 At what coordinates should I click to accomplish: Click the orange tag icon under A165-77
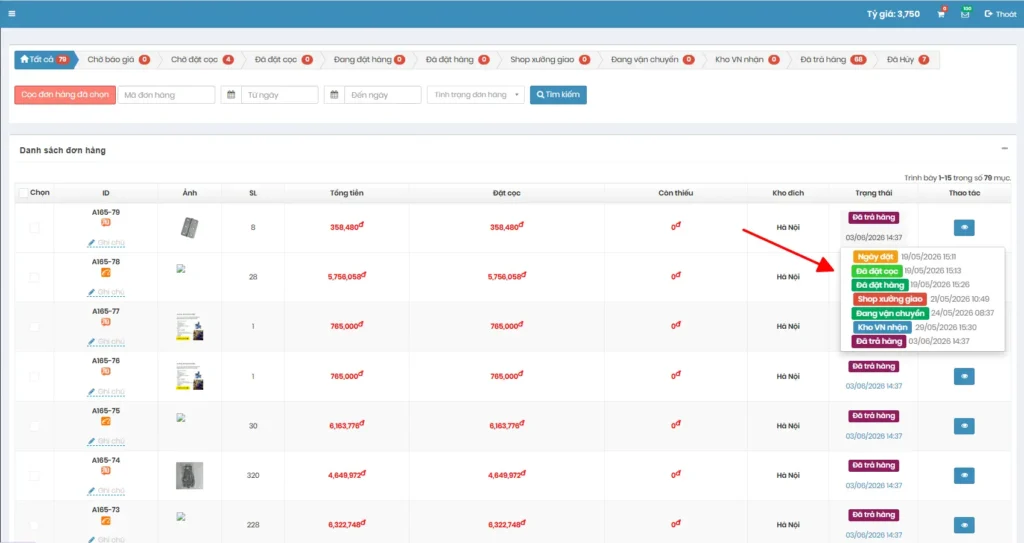(x=106, y=322)
